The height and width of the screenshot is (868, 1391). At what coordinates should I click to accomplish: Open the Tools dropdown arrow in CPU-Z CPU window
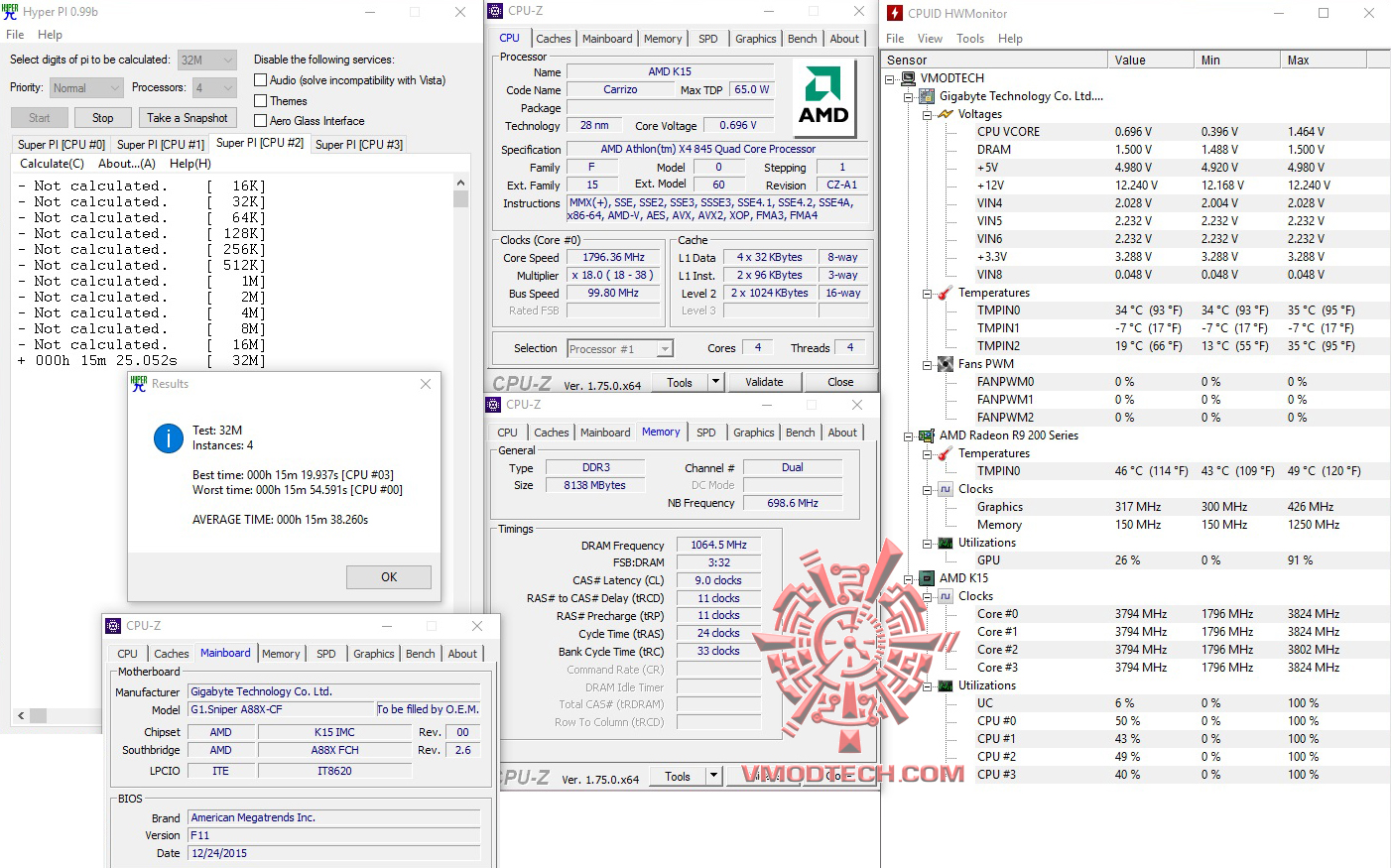coord(714,382)
